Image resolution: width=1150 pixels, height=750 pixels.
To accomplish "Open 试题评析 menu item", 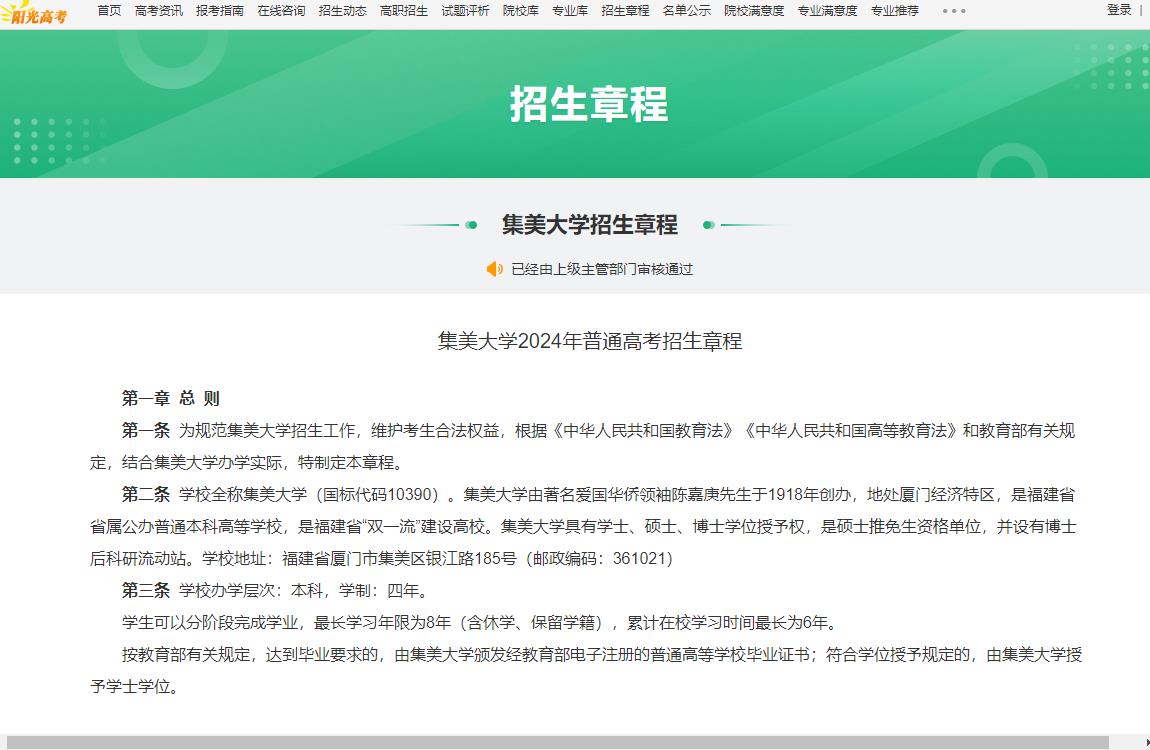I will 465,11.
